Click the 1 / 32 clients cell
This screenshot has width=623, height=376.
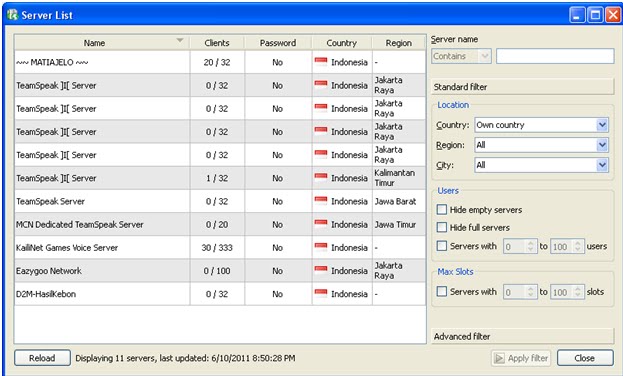click(x=217, y=178)
